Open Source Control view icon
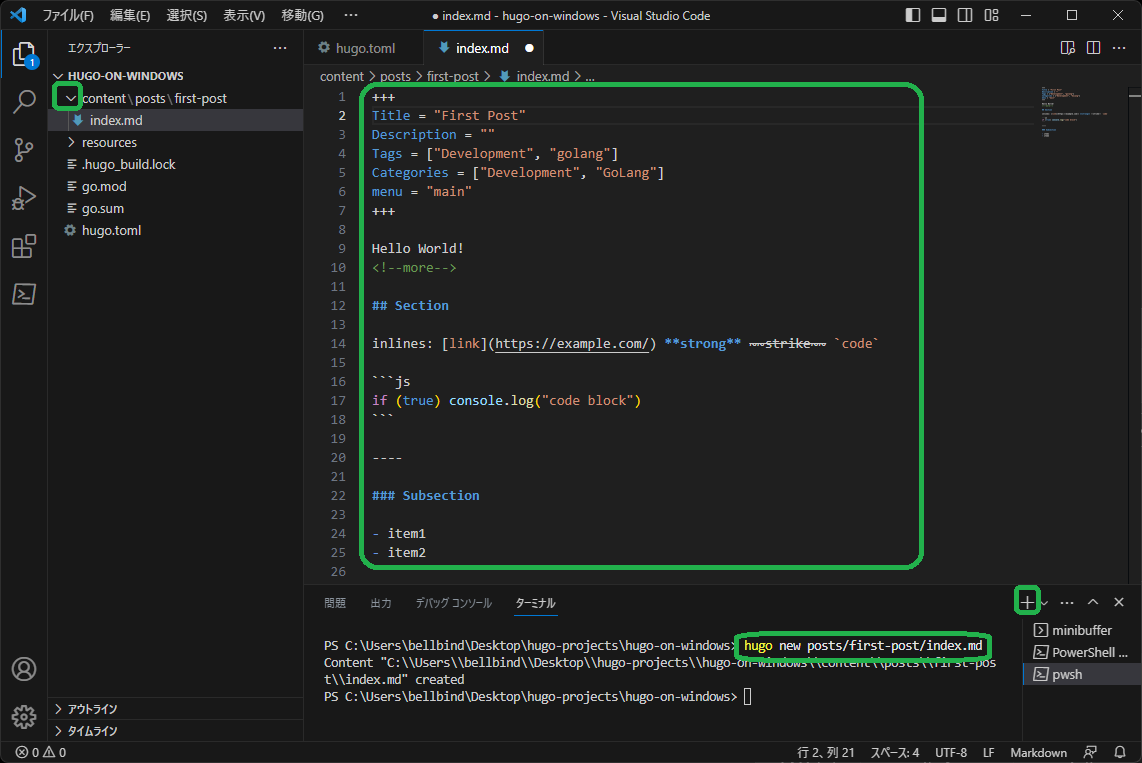1142x763 pixels. click(x=24, y=150)
